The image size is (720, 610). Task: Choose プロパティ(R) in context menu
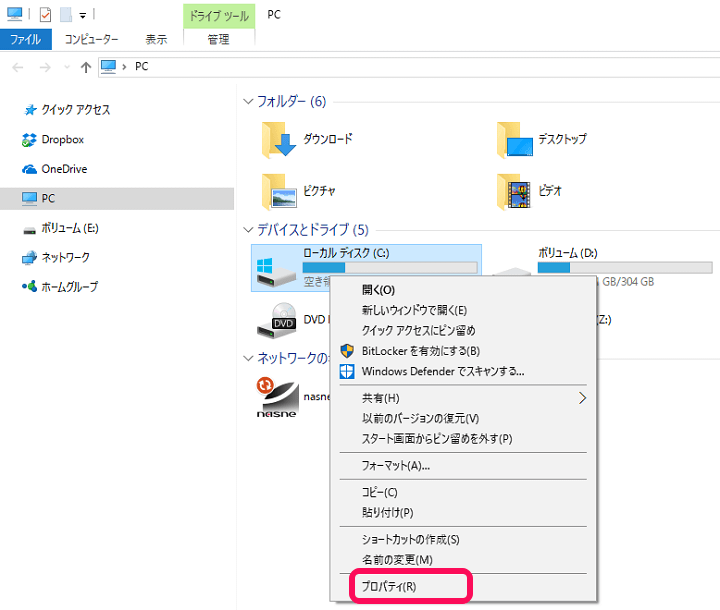pyautogui.click(x=463, y=587)
